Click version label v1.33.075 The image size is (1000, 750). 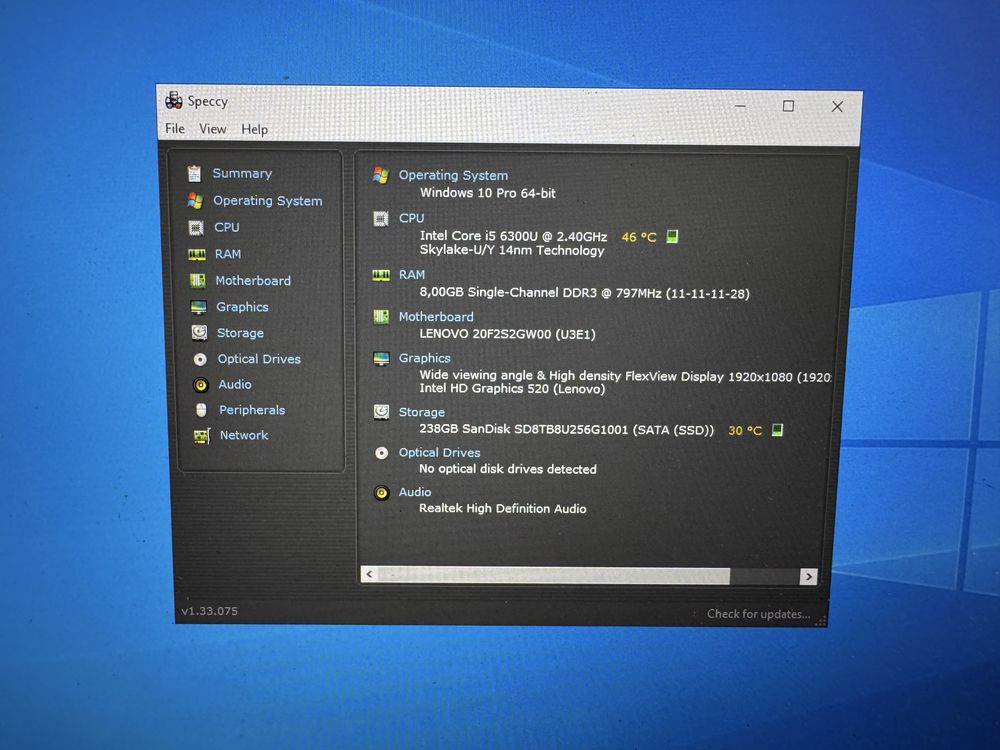[209, 611]
